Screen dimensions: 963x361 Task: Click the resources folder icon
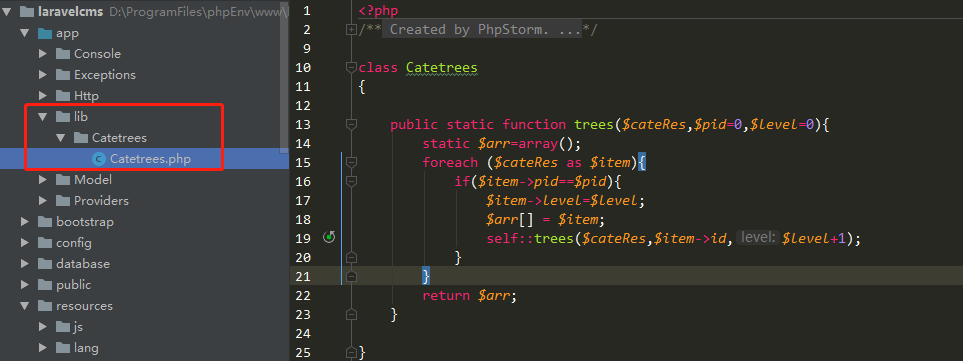pyautogui.click(x=45, y=305)
